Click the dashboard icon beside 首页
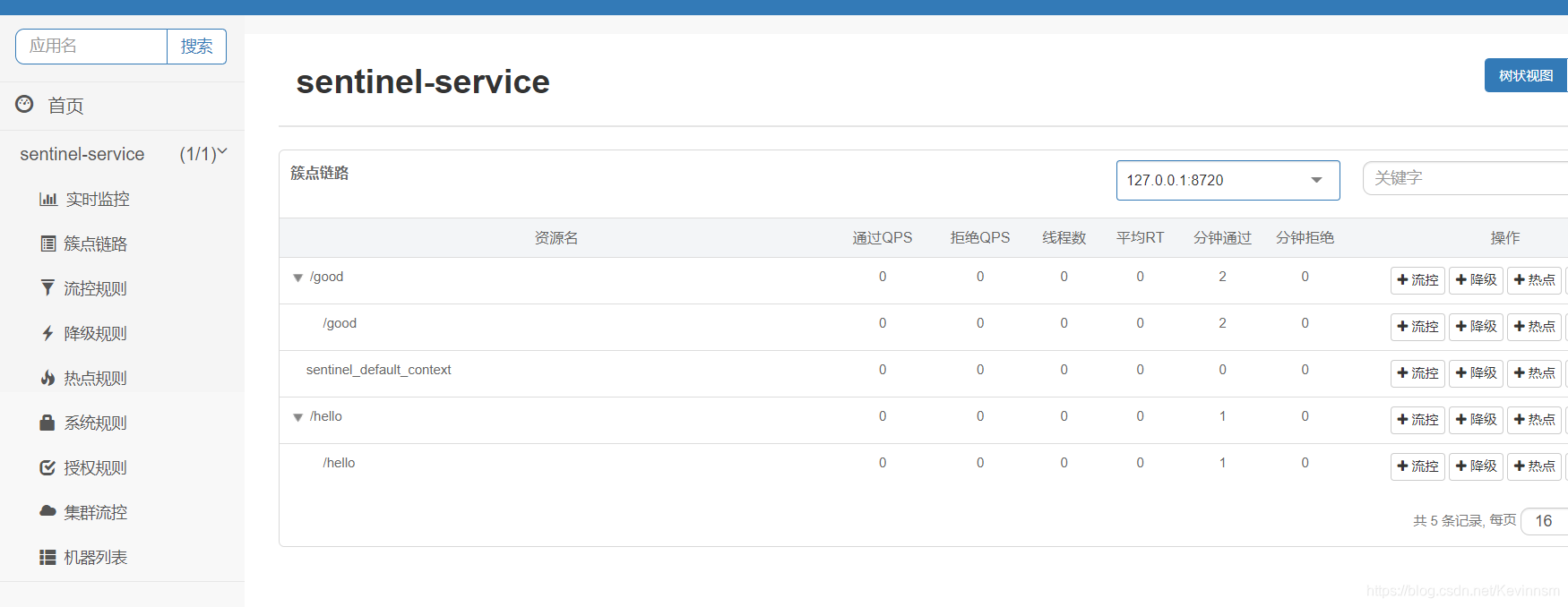This screenshot has height=607, width=1568. (x=24, y=105)
